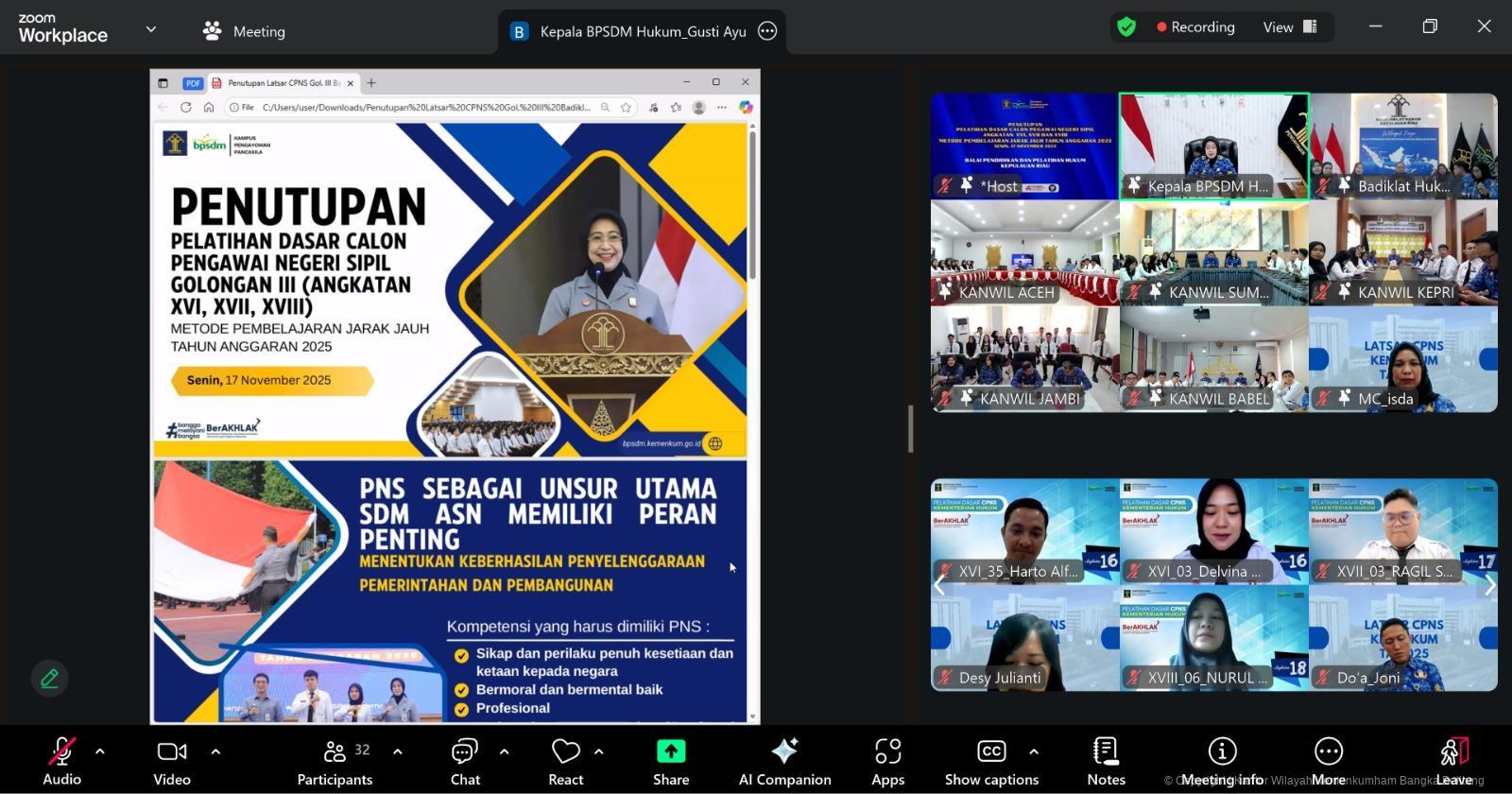Open the tab actions icon in shared browser
1512x794 pixels.
pyautogui.click(x=163, y=83)
